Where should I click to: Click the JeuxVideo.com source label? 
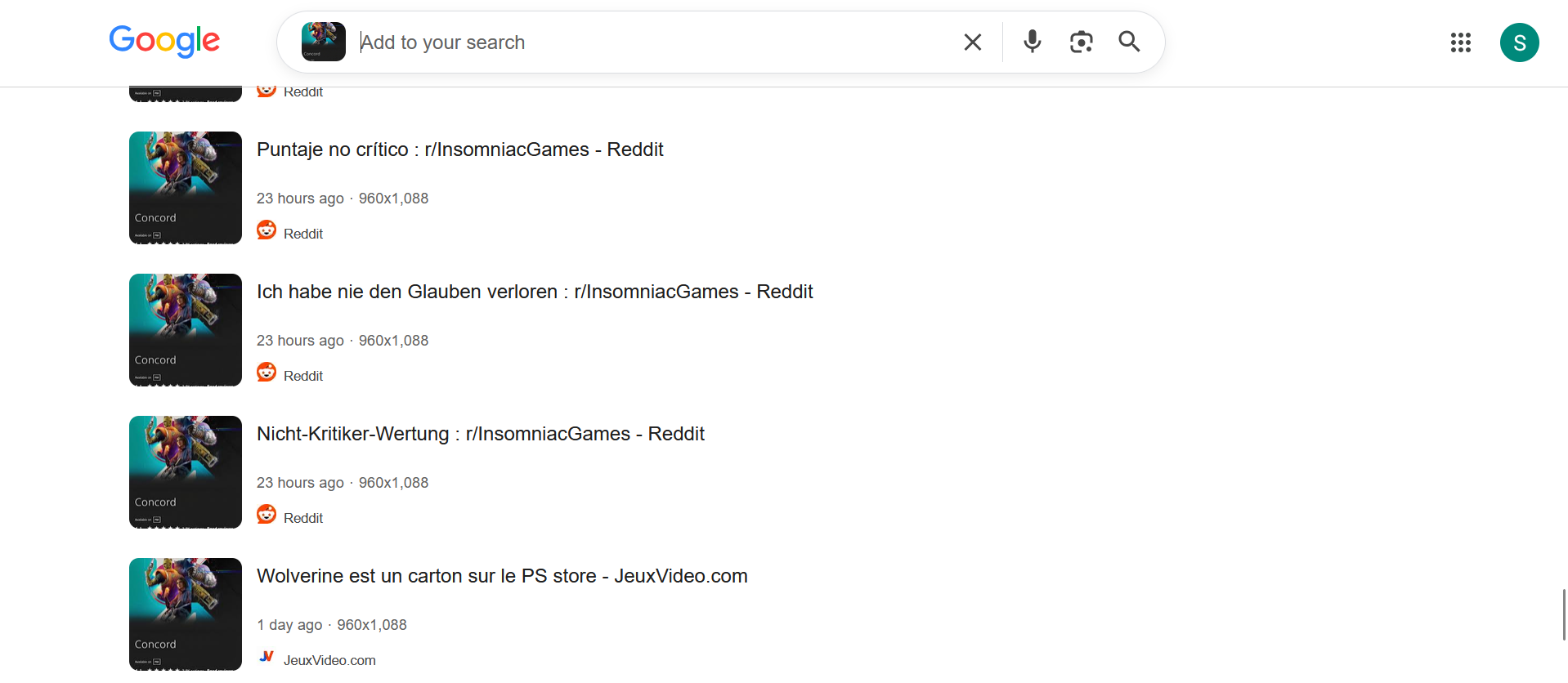pos(329,660)
